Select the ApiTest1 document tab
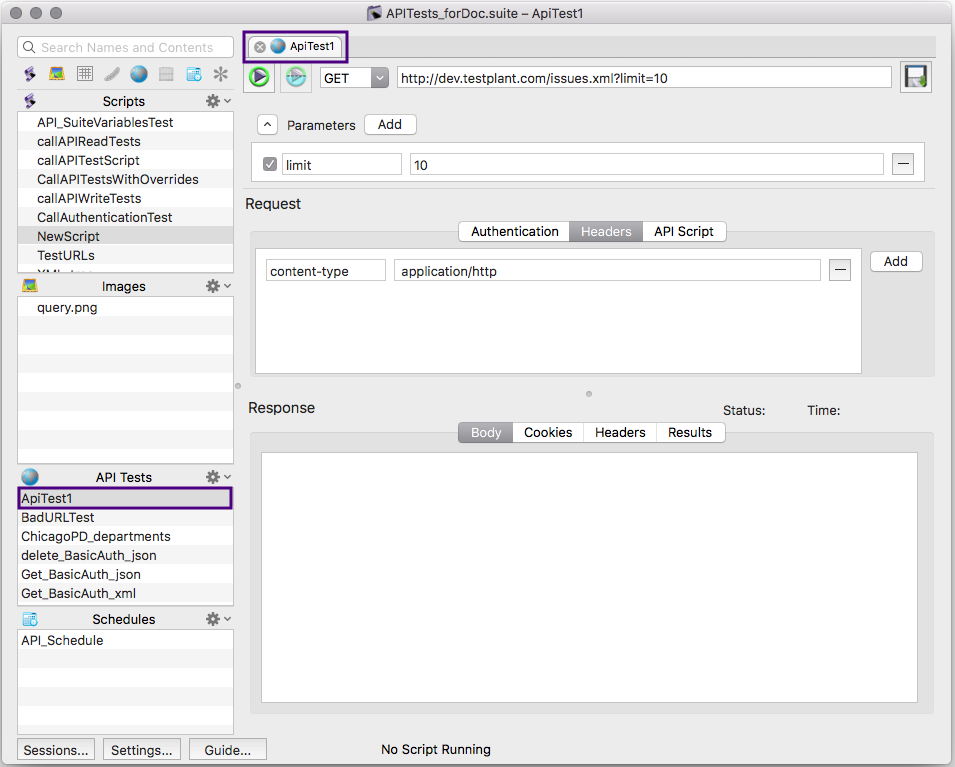Viewport: 955px width, 767px height. point(295,46)
